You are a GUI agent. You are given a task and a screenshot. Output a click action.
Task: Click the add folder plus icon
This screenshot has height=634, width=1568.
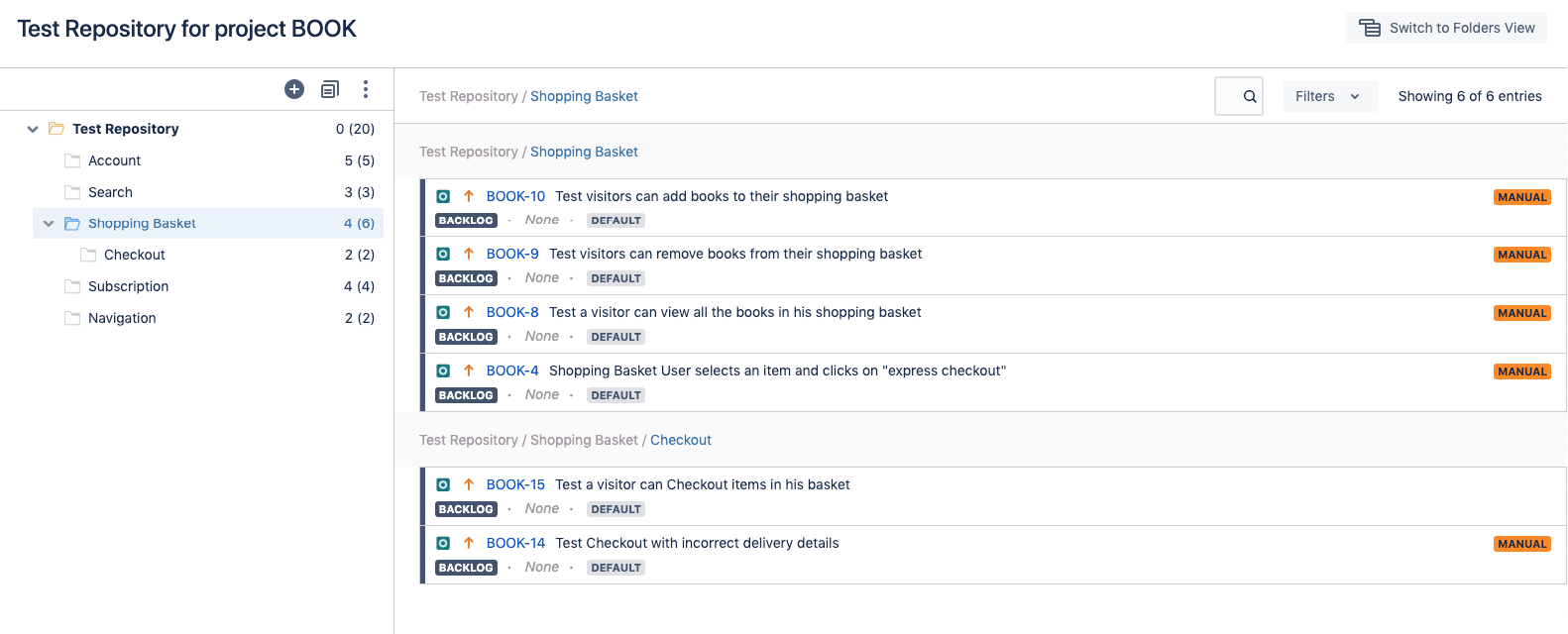[x=294, y=89]
